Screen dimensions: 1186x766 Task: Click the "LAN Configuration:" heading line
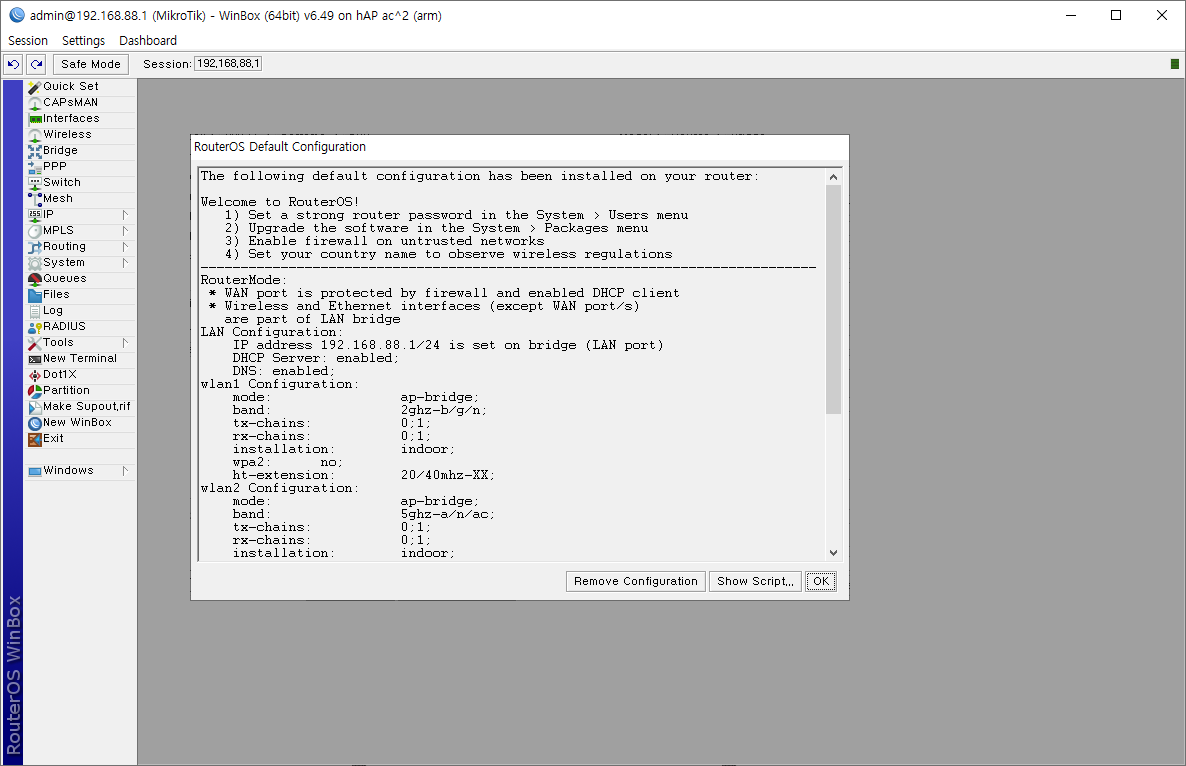point(272,332)
